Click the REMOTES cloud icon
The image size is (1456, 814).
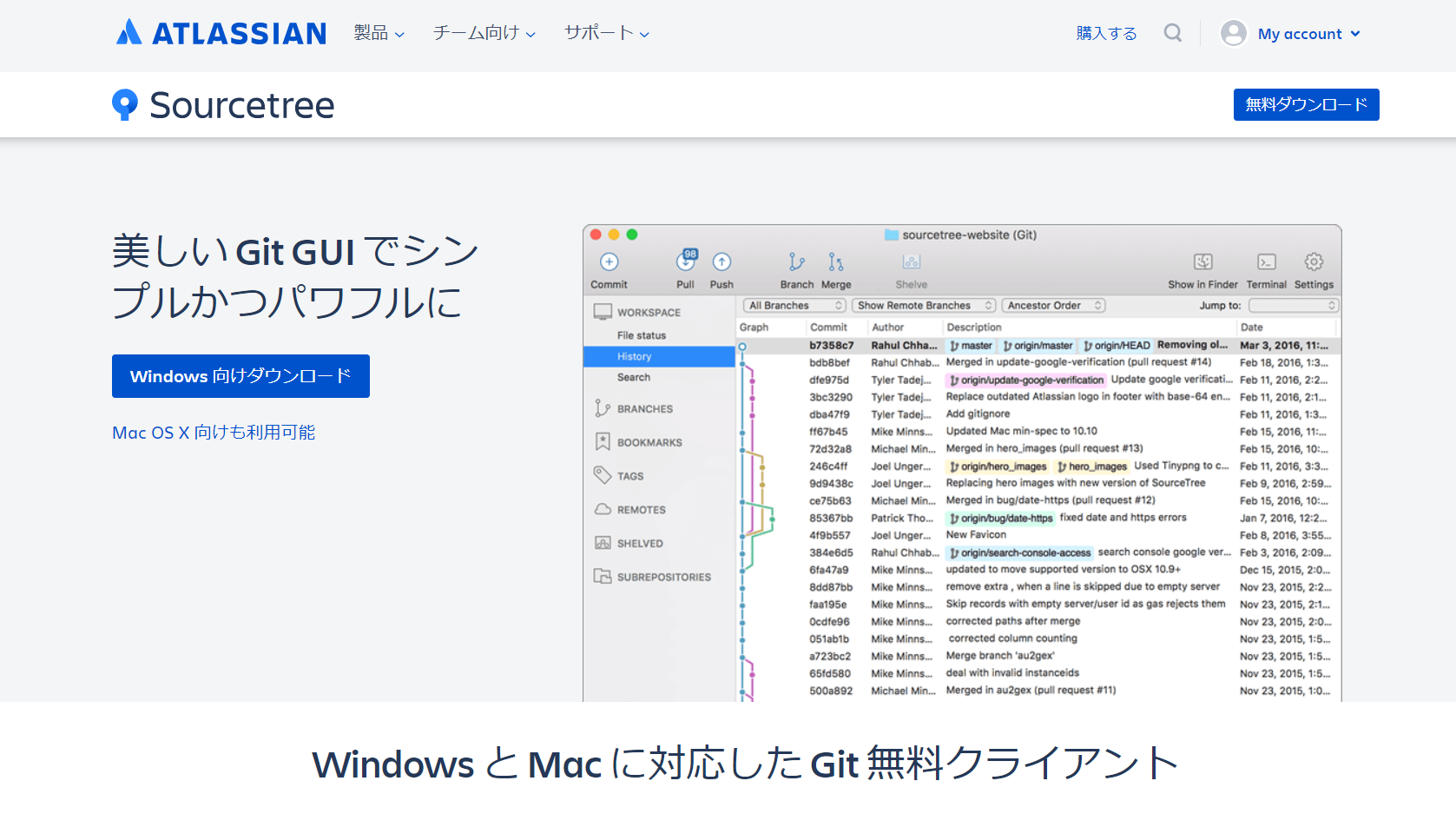(603, 509)
